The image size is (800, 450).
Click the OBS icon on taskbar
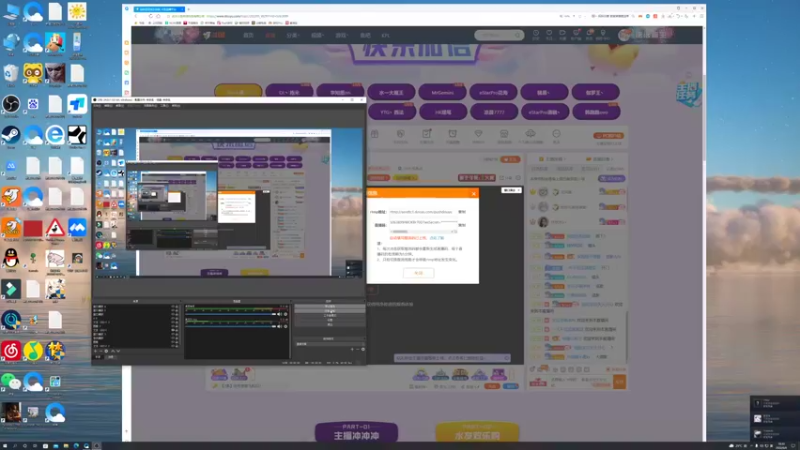click(x=96, y=446)
